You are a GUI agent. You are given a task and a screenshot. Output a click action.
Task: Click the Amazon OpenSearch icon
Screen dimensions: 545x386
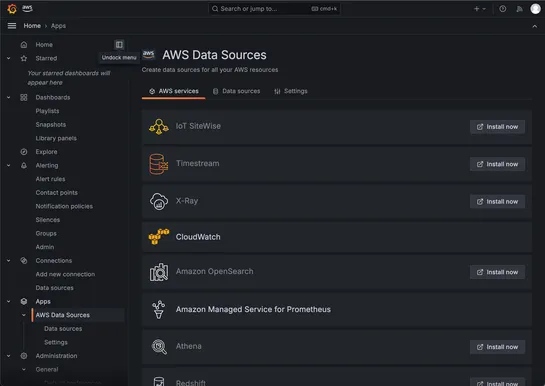(x=159, y=272)
